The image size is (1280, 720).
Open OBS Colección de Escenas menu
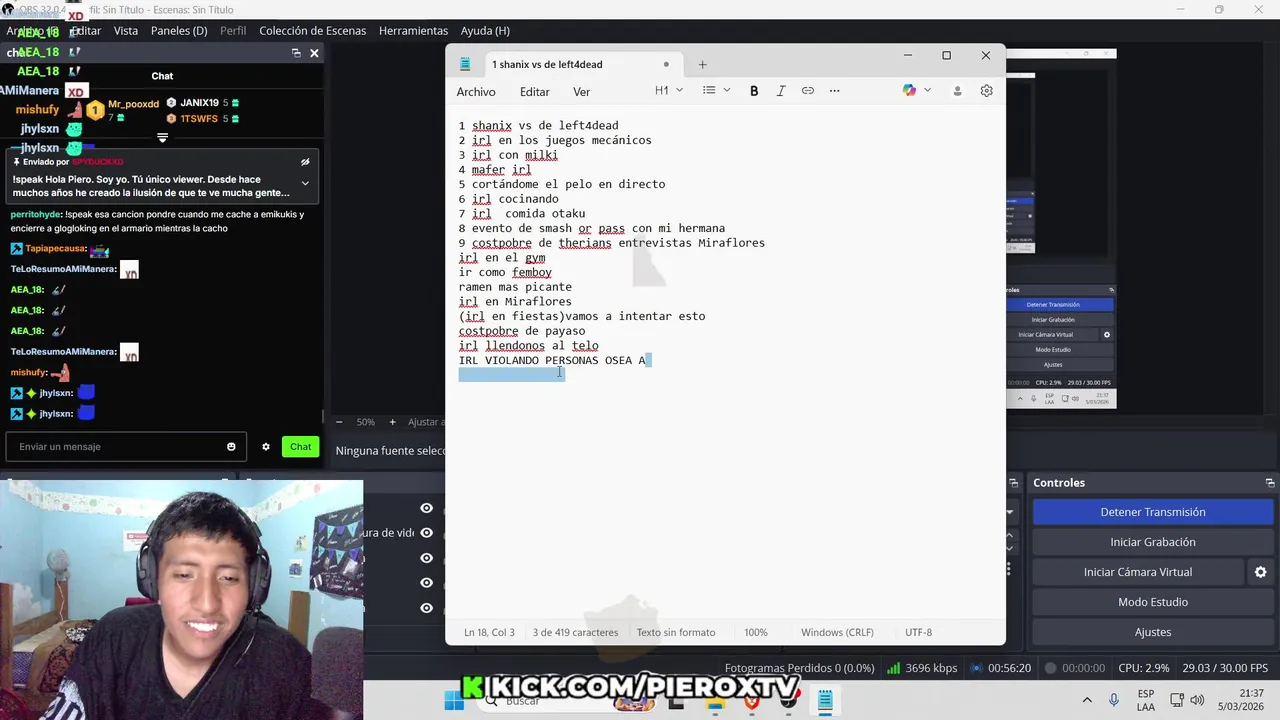point(313,31)
